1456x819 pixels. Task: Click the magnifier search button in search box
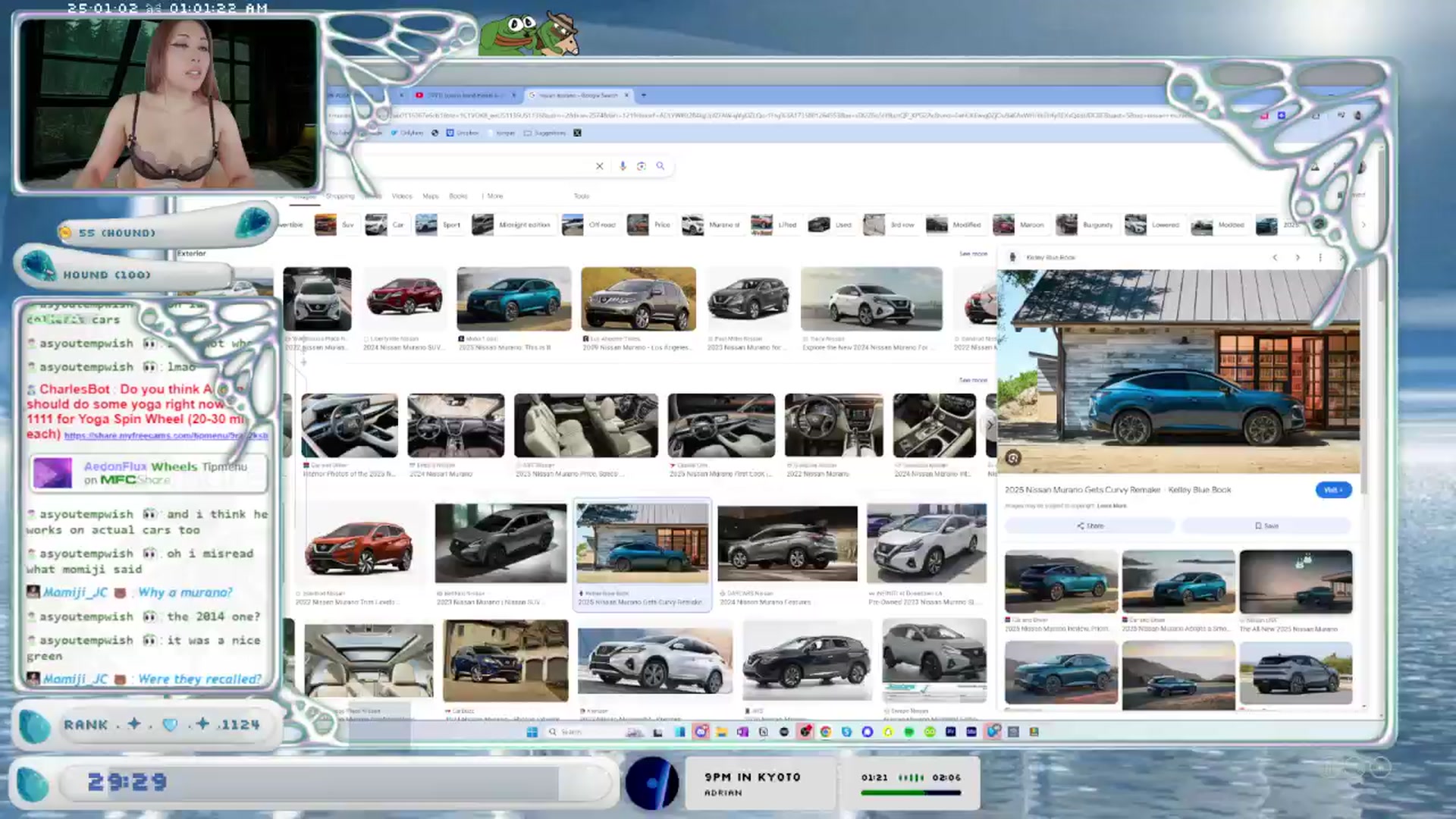(x=661, y=166)
